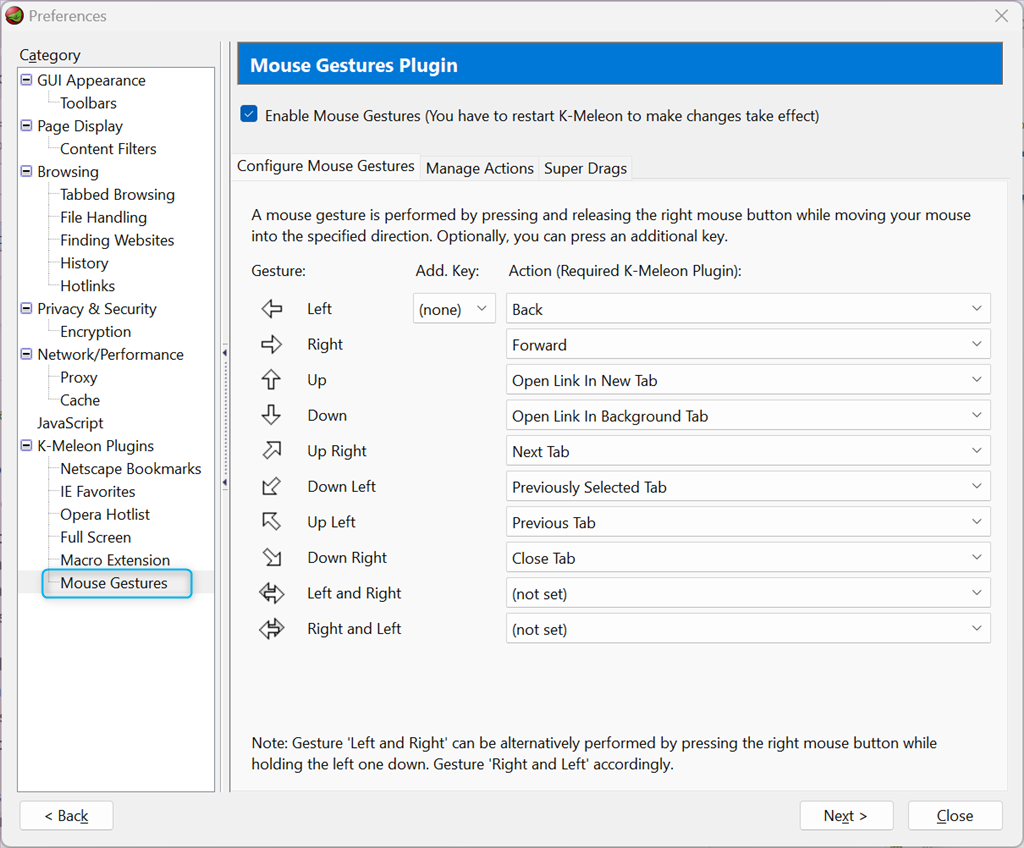Open Cache preferences
1024x848 pixels.
80,400
